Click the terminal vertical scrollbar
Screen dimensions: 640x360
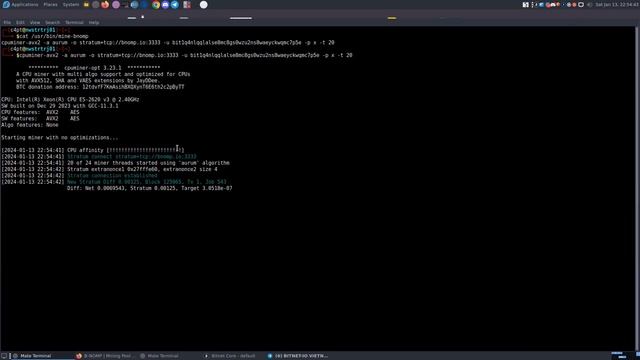[637, 188]
